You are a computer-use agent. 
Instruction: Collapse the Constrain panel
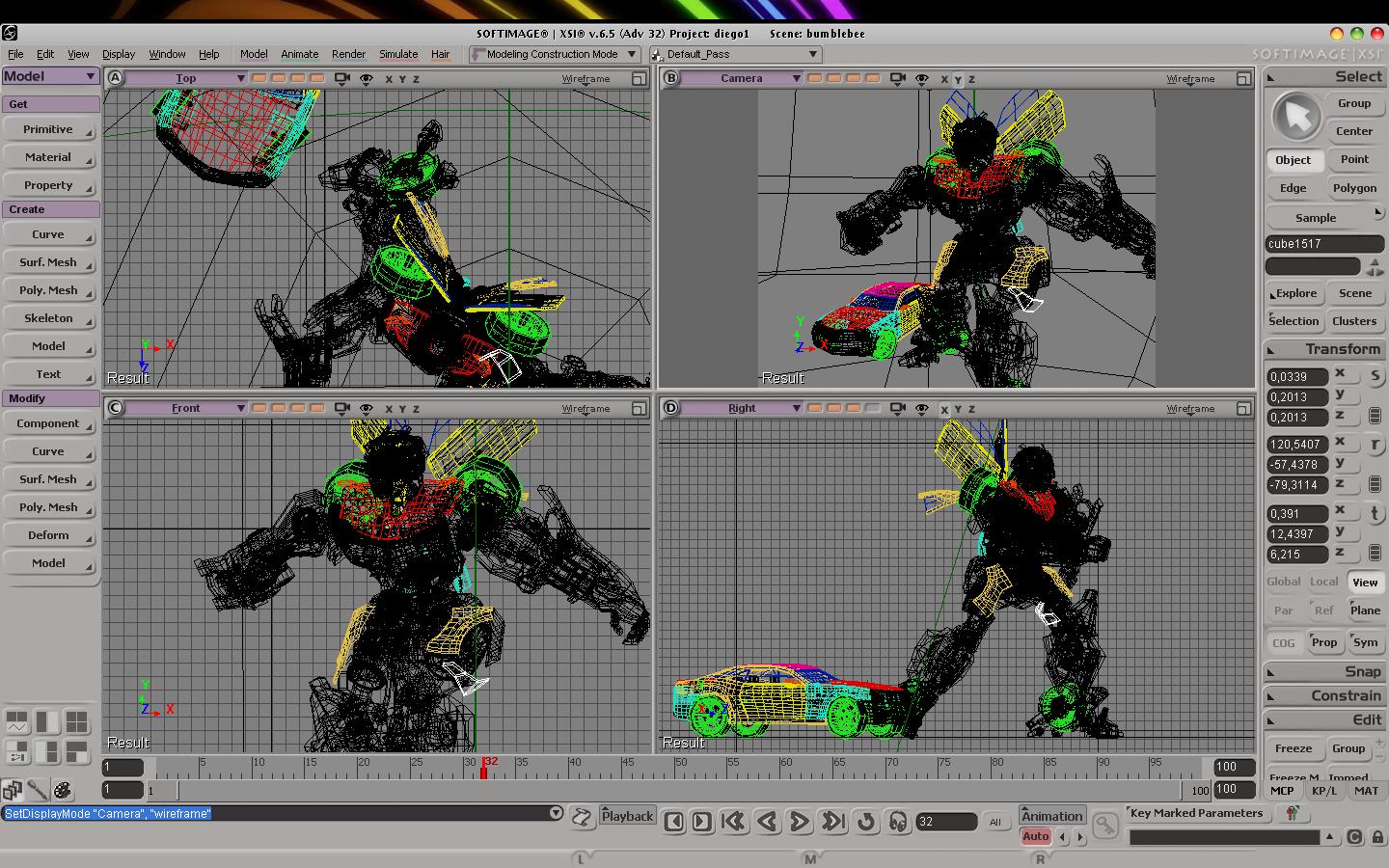[1324, 695]
